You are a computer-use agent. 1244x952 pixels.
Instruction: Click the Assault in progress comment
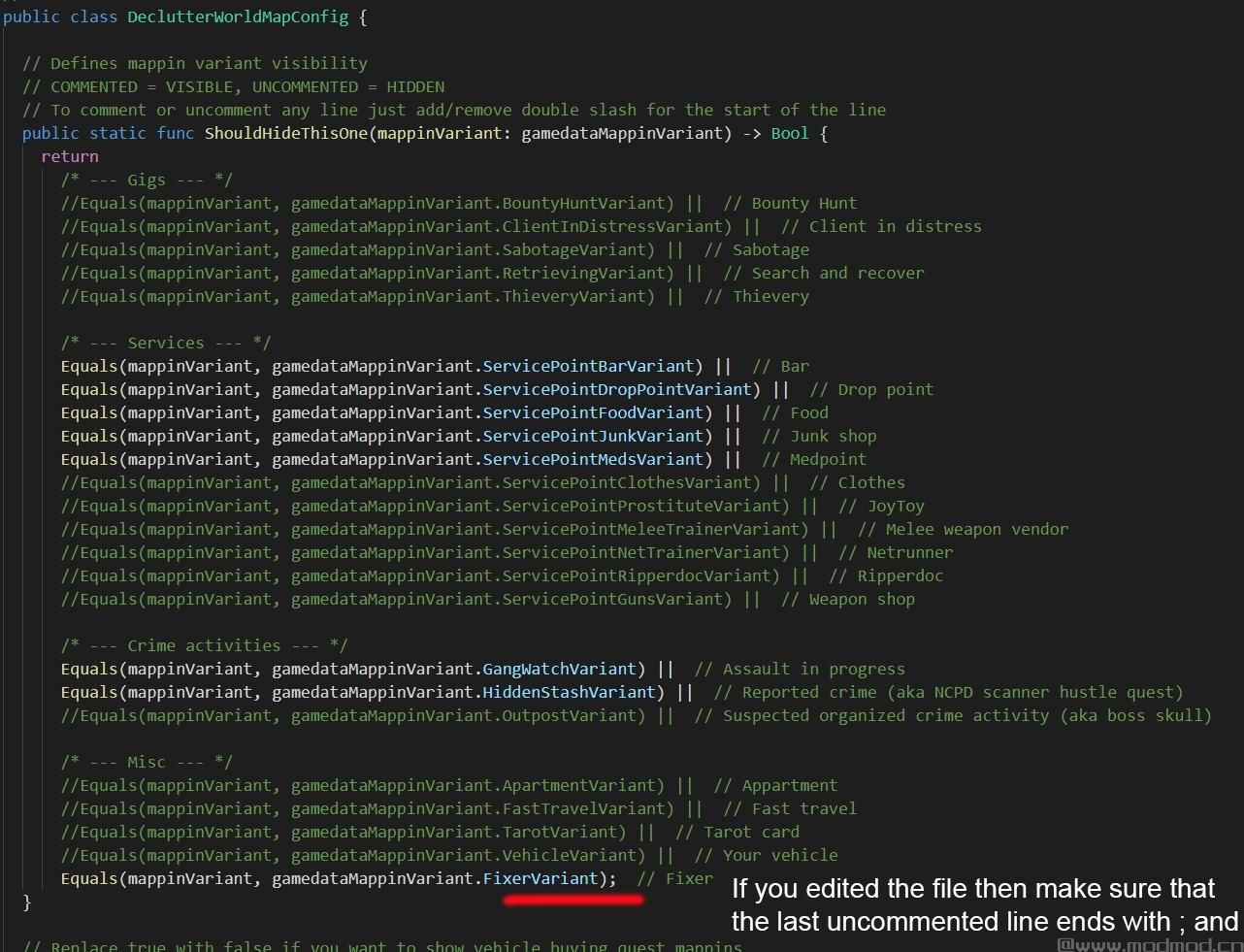point(800,669)
